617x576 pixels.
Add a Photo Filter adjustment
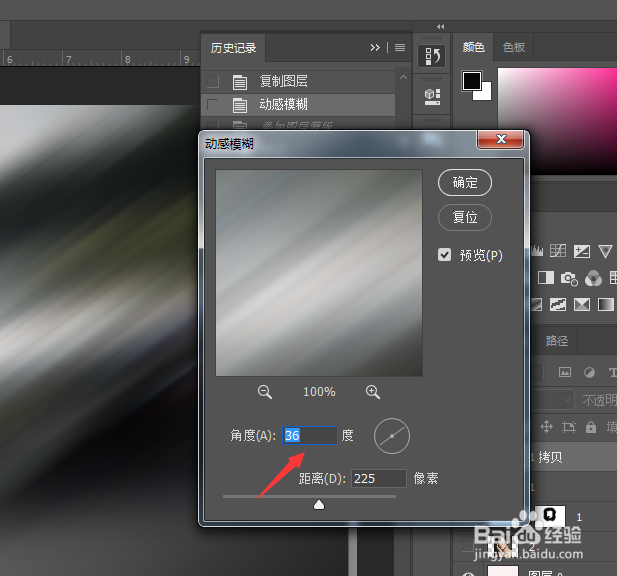point(569,278)
